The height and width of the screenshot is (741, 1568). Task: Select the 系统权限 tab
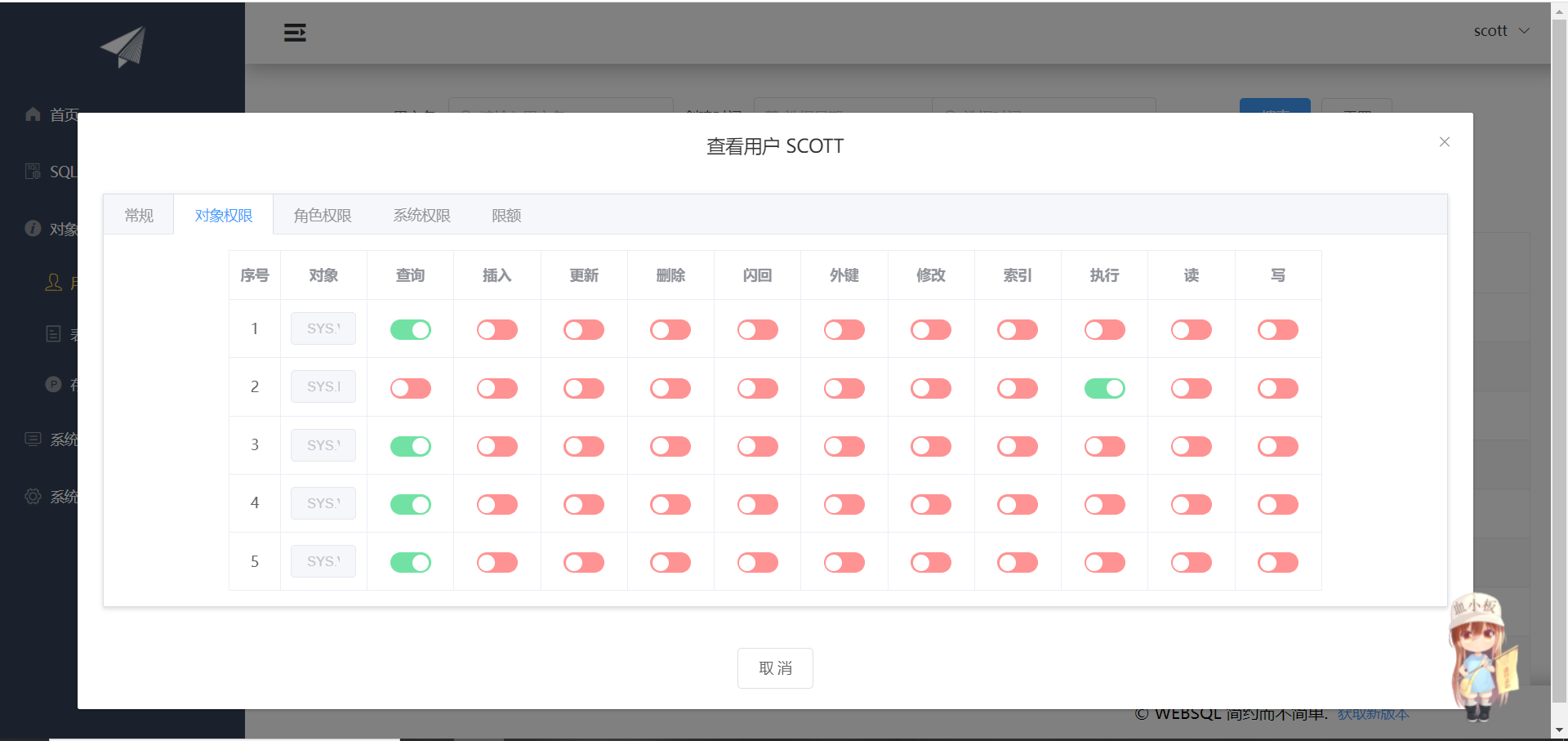[421, 215]
